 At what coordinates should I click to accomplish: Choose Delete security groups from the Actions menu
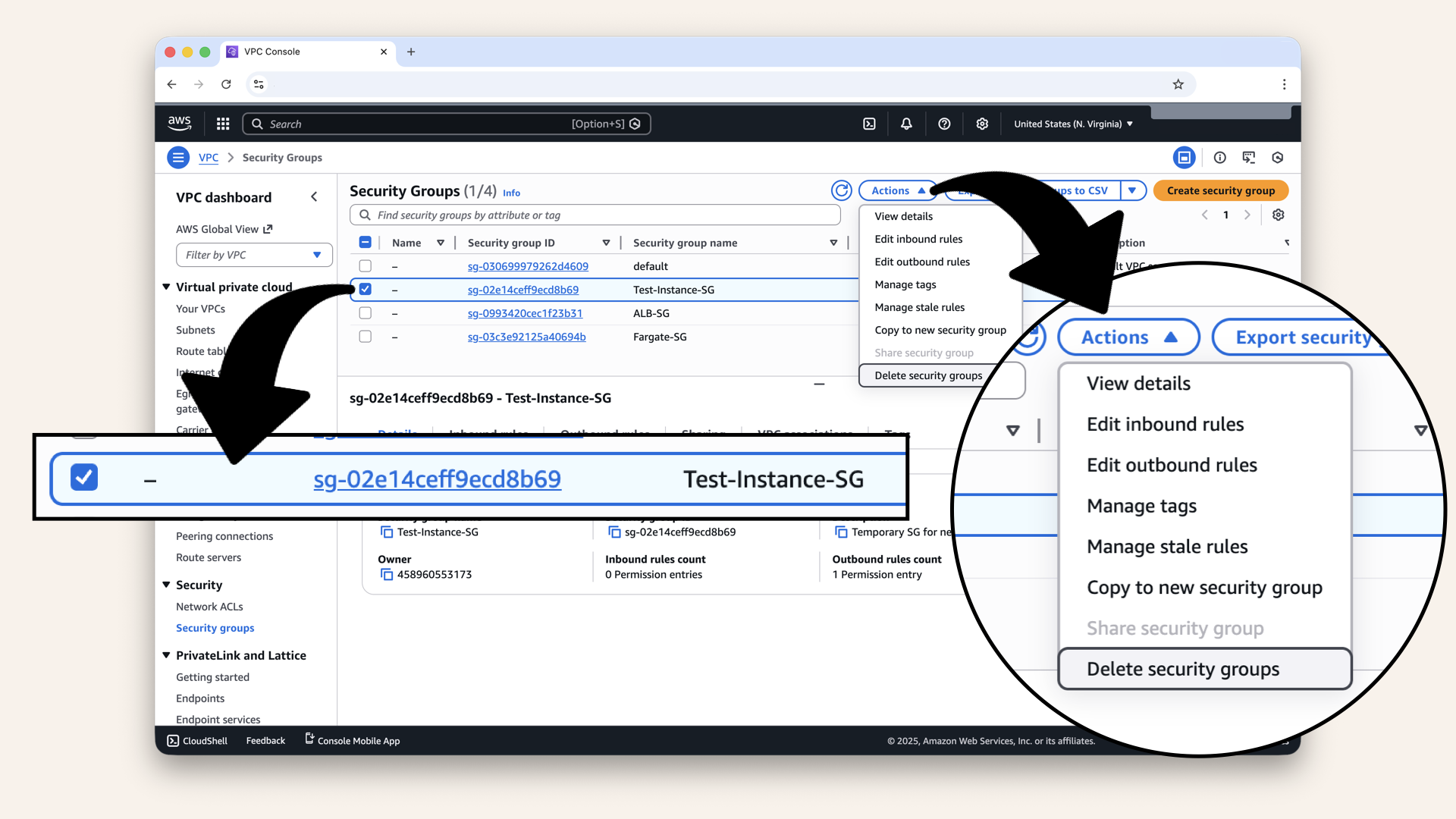[928, 375]
